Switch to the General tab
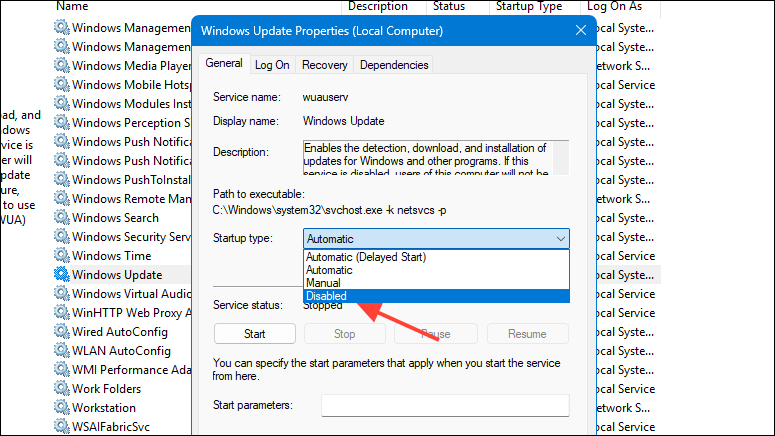Image resolution: width=775 pixels, height=436 pixels. click(x=224, y=64)
